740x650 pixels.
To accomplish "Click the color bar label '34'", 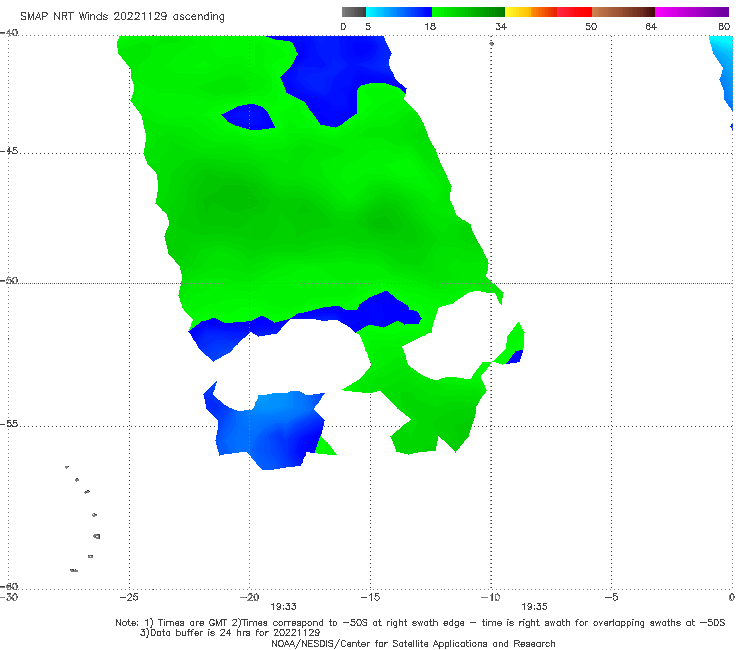I will coord(501,26).
